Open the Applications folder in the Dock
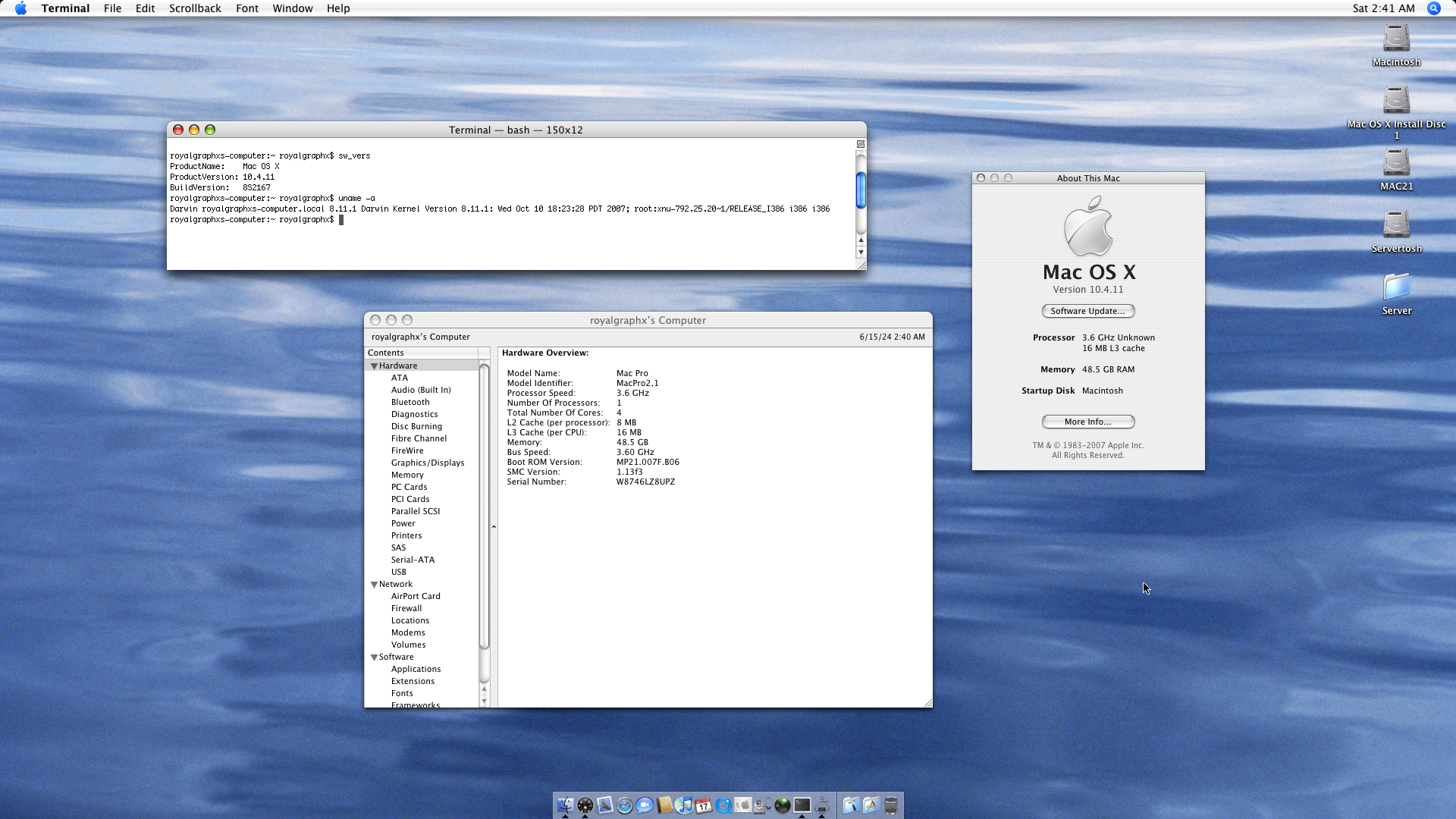 [x=871, y=805]
